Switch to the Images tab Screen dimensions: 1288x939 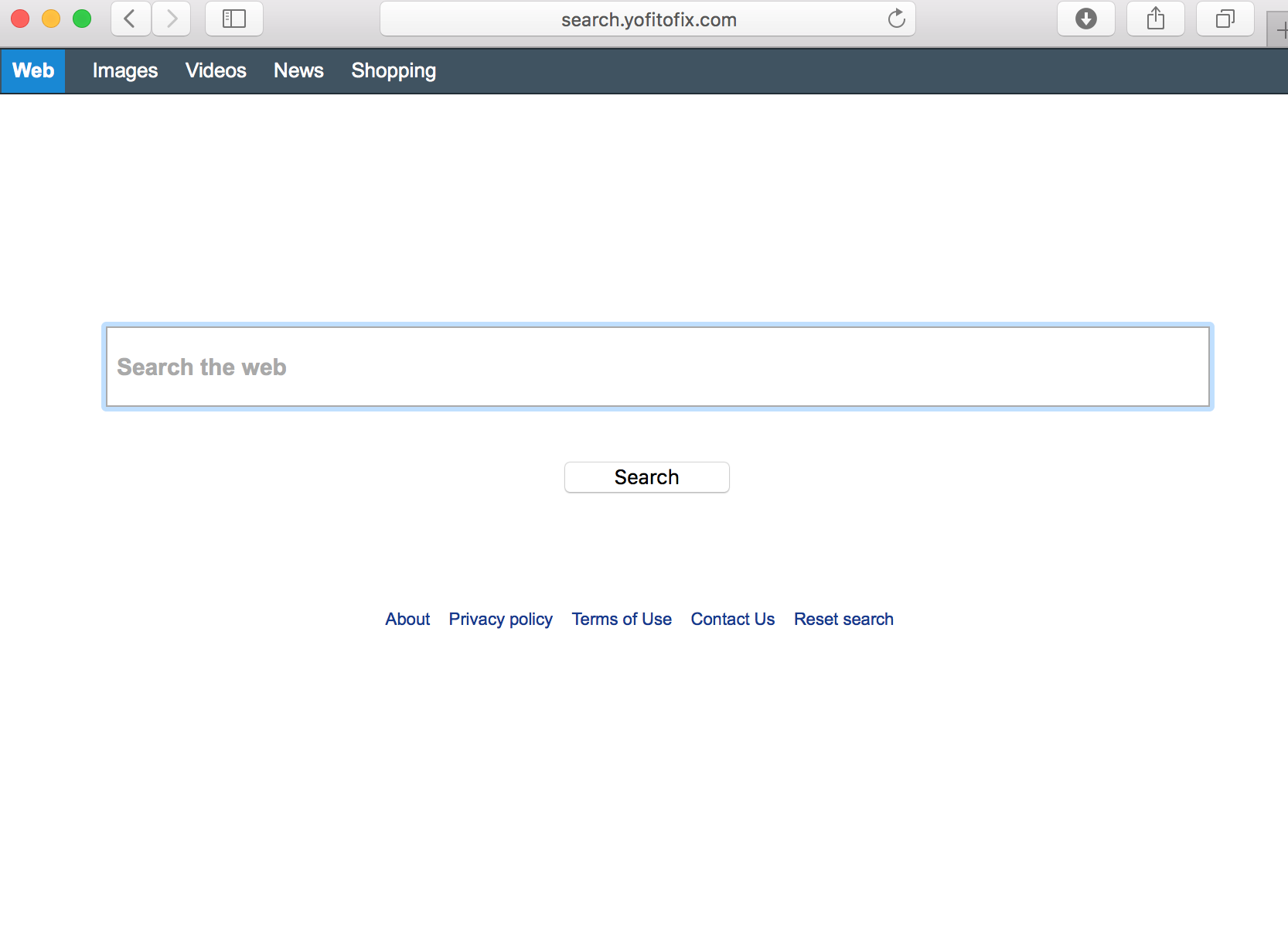point(125,71)
